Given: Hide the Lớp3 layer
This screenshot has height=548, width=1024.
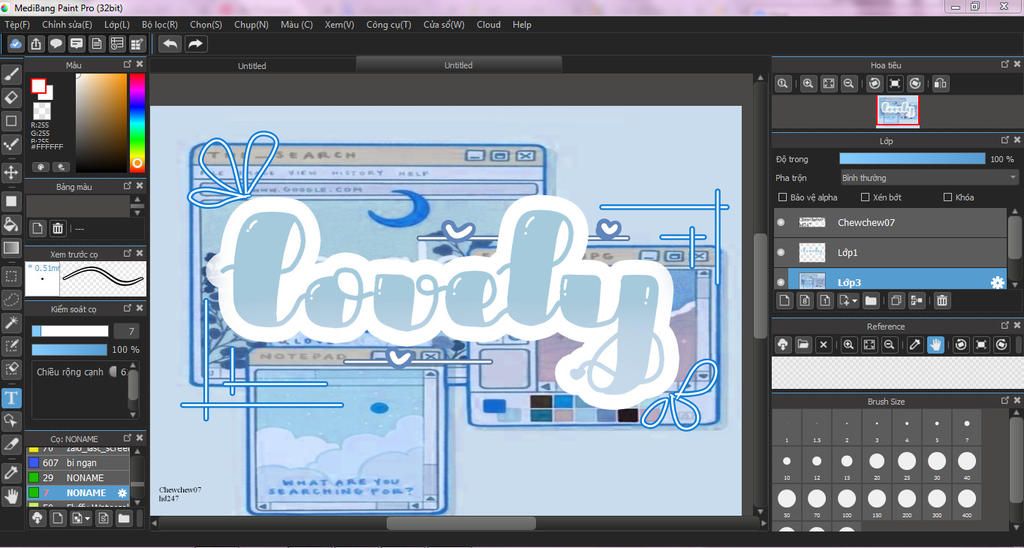Looking at the screenshot, I should pyautogui.click(x=781, y=282).
